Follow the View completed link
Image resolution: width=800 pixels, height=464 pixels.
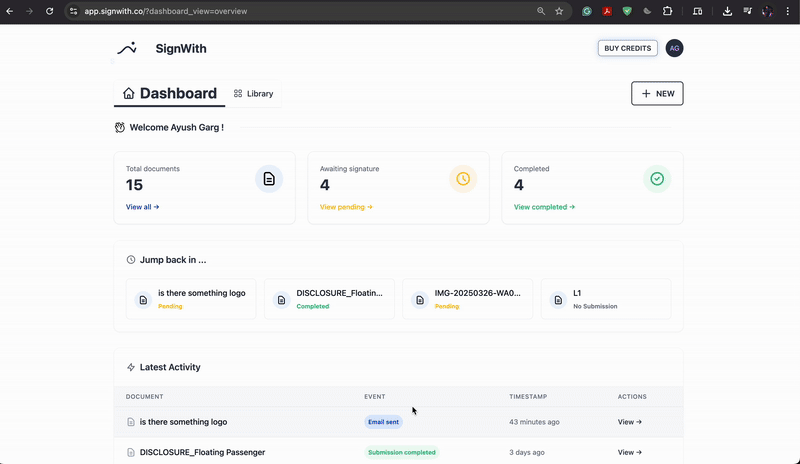coord(544,207)
